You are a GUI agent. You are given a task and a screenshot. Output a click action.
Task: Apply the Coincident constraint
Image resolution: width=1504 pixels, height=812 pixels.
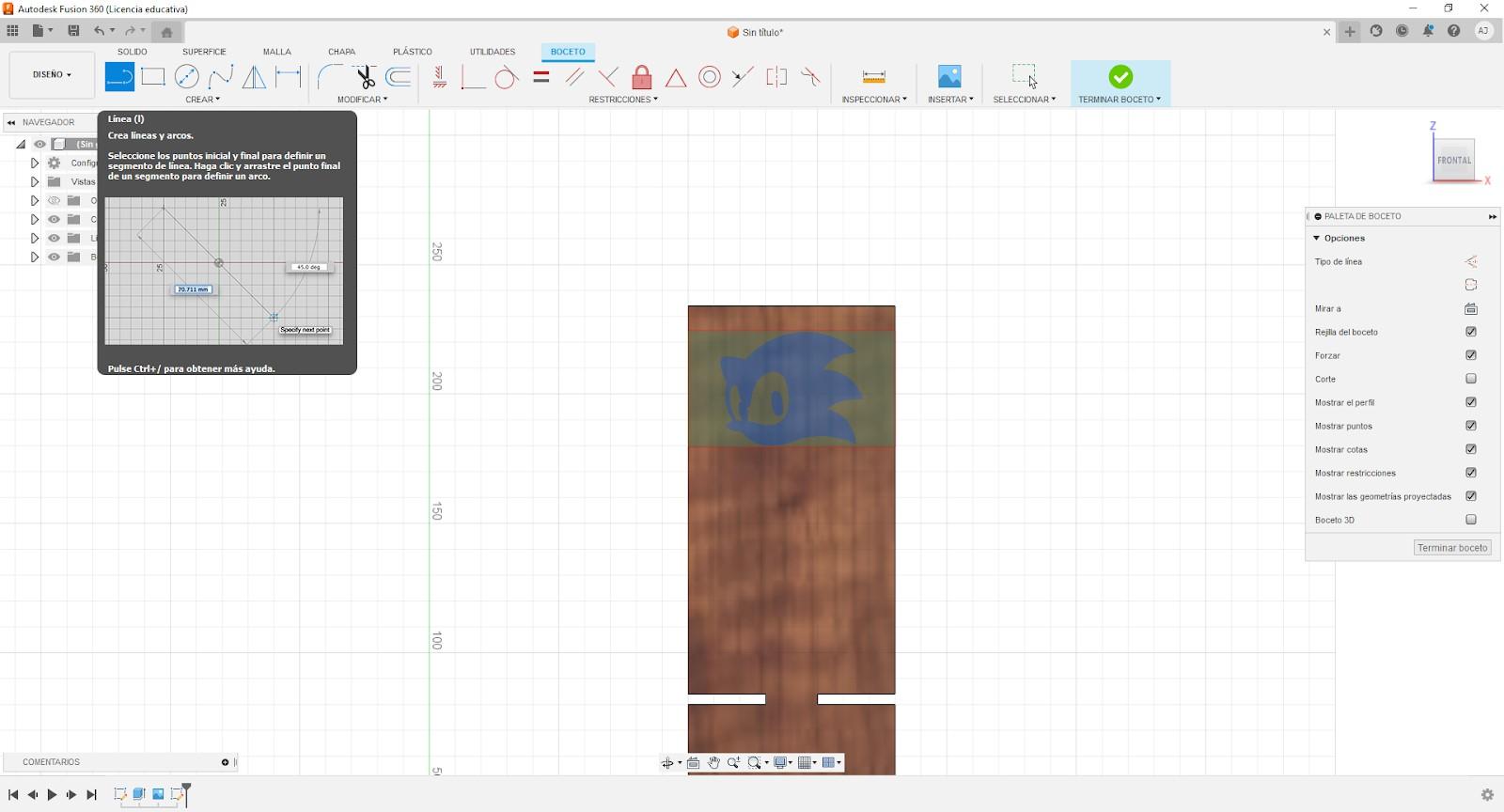473,77
